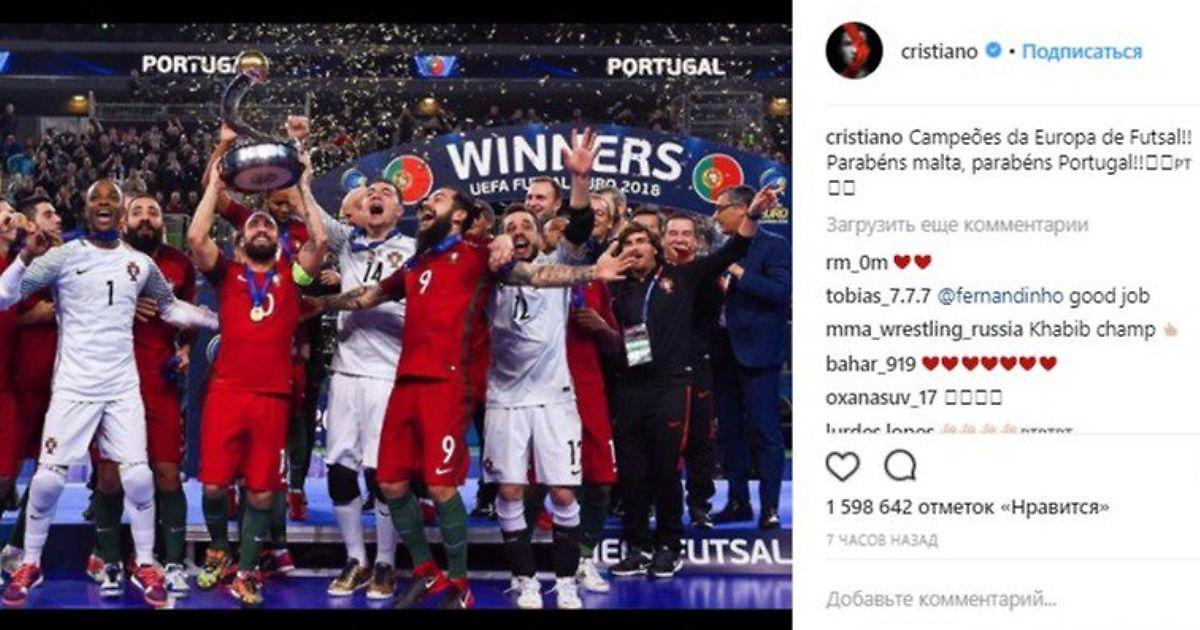The height and width of the screenshot is (630, 1200).
Task: Open cristiano username in caption
Action: pyautogui.click(x=864, y=136)
